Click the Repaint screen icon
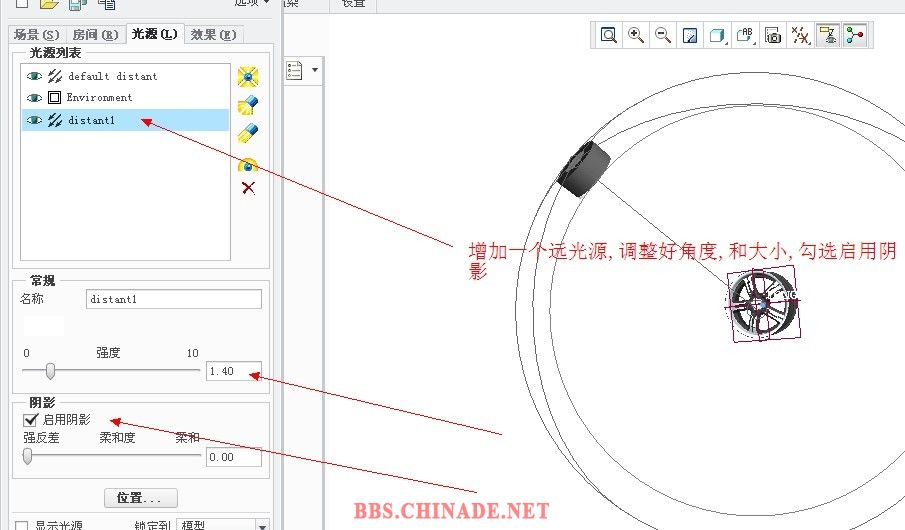905x530 pixels. [690, 35]
